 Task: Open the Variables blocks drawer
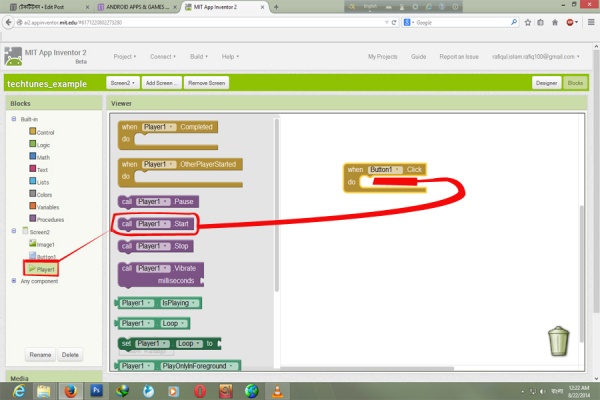[44, 207]
